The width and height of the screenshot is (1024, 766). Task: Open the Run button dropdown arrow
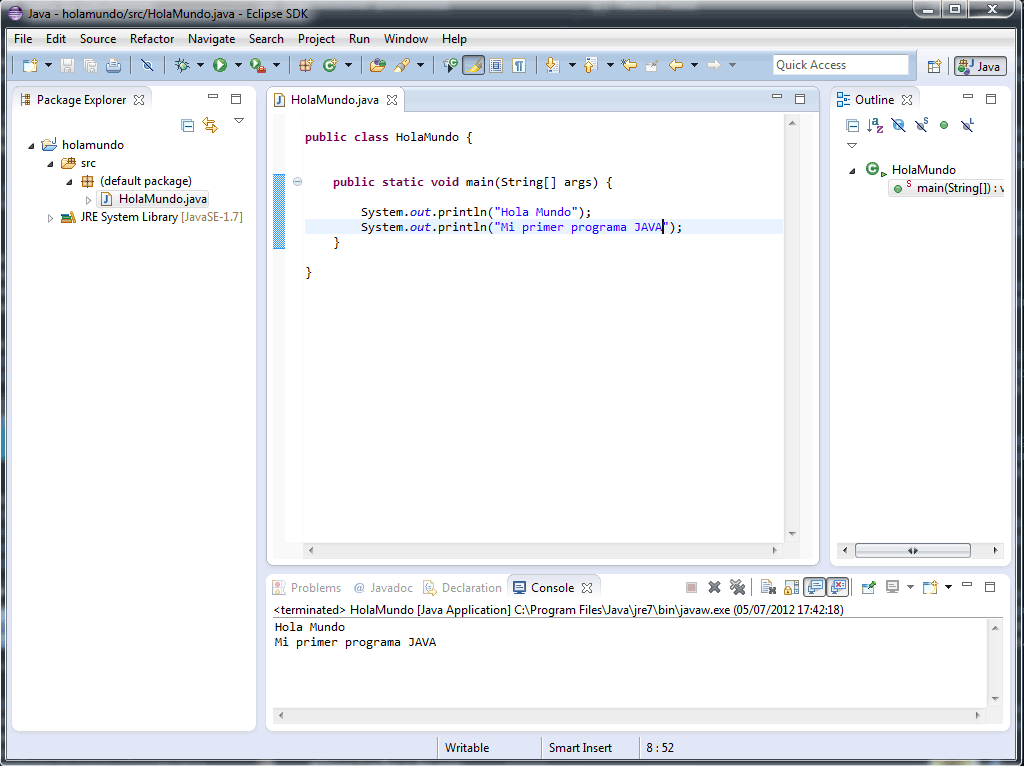coord(238,65)
